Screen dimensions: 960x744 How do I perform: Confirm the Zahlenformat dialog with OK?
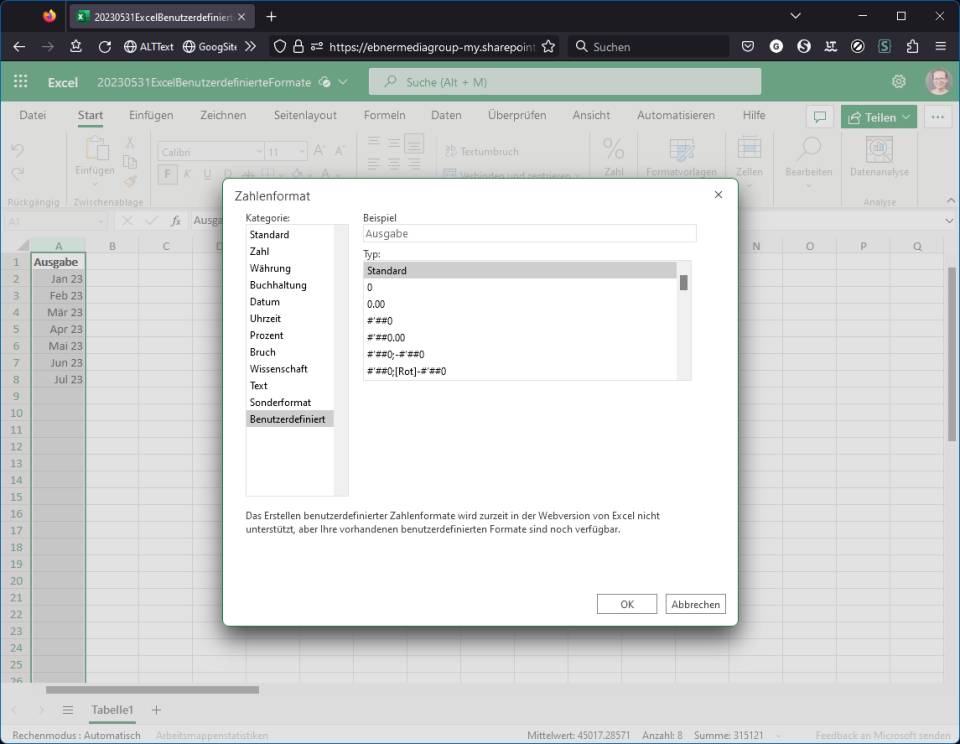626,603
